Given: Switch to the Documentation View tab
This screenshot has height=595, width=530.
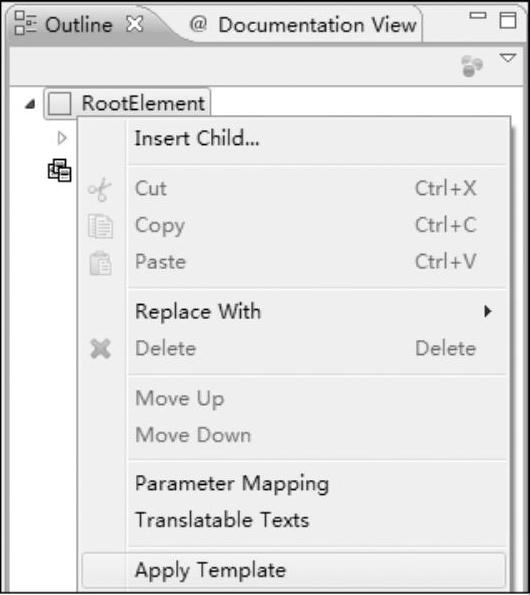Looking at the screenshot, I should [303, 25].
